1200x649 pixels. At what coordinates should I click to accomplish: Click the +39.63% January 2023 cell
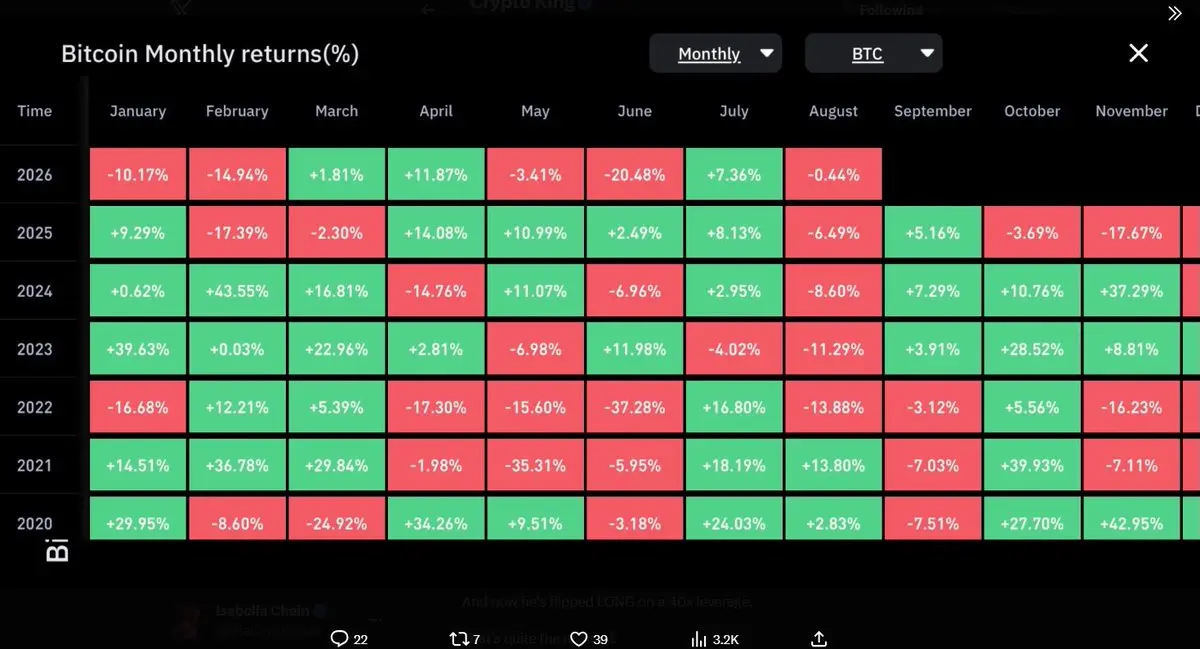[138, 349]
